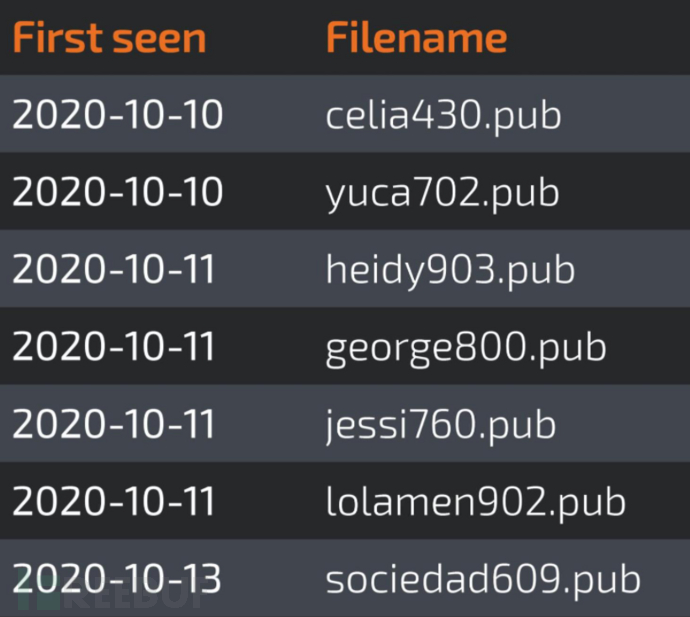Click the date next to heidy903.pub

click(x=113, y=270)
